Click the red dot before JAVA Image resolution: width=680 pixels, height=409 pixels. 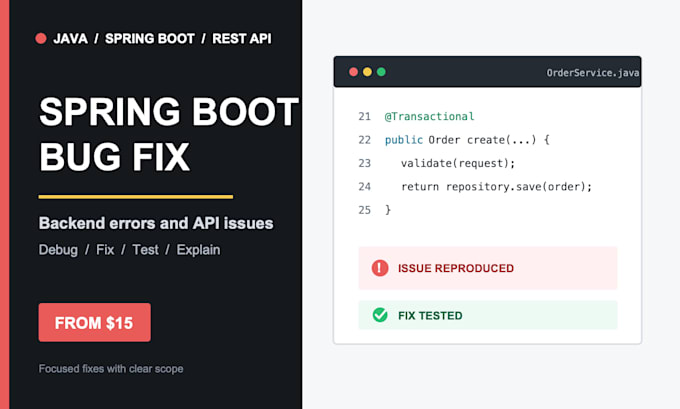[41, 39]
